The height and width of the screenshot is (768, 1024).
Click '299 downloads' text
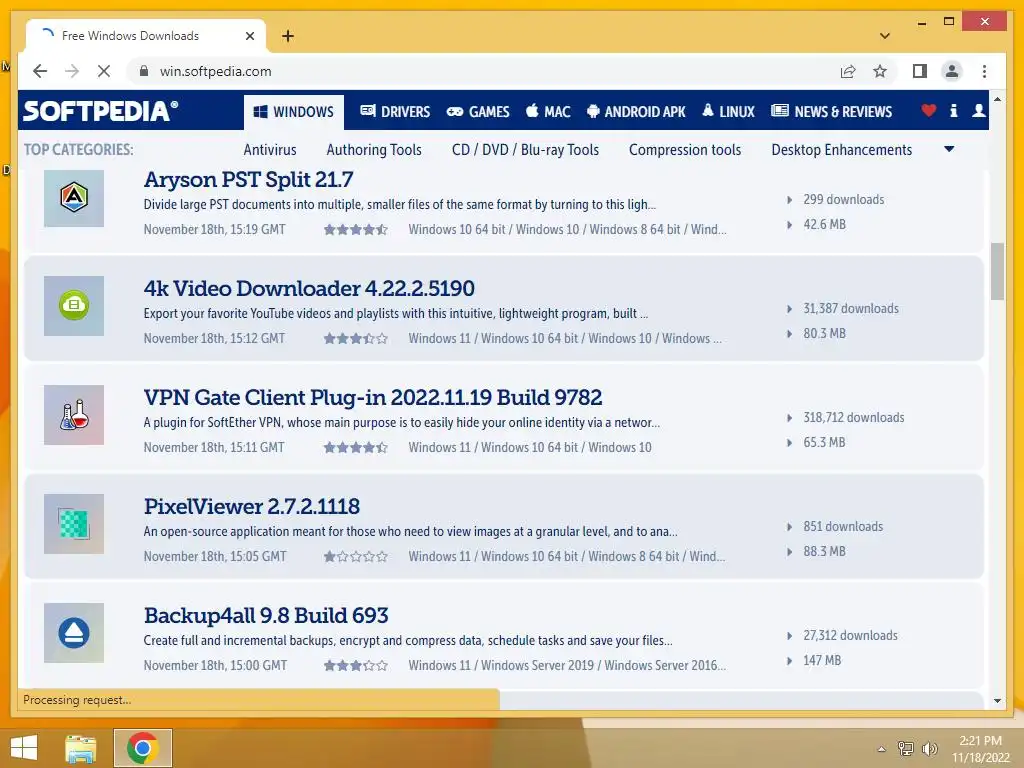click(844, 199)
